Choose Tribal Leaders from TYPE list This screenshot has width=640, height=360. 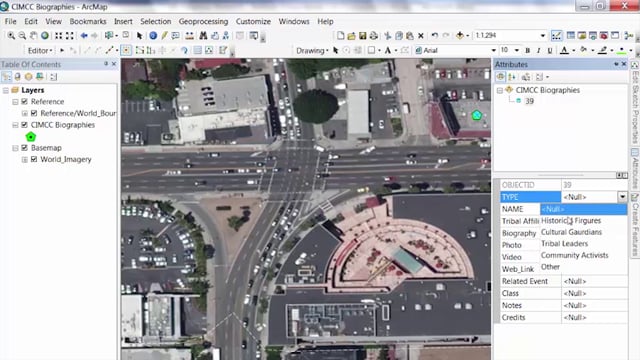tap(584, 244)
